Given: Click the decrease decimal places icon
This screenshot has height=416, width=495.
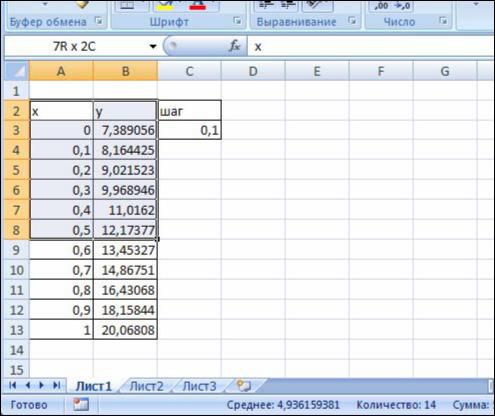Looking at the screenshot, I should (x=402, y=6).
